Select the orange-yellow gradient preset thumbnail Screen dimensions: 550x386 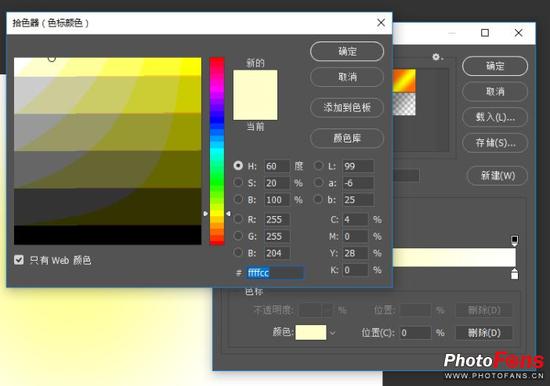click(x=404, y=80)
